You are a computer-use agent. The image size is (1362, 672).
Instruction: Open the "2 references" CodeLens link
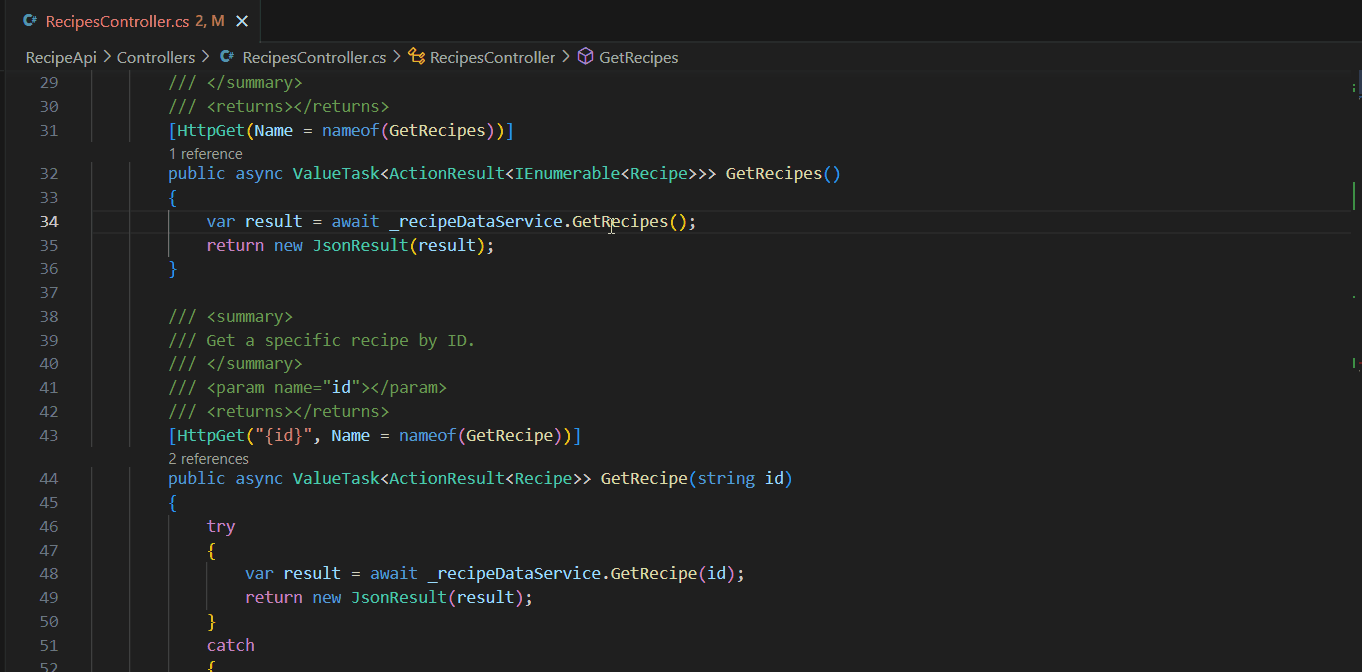tap(208, 458)
